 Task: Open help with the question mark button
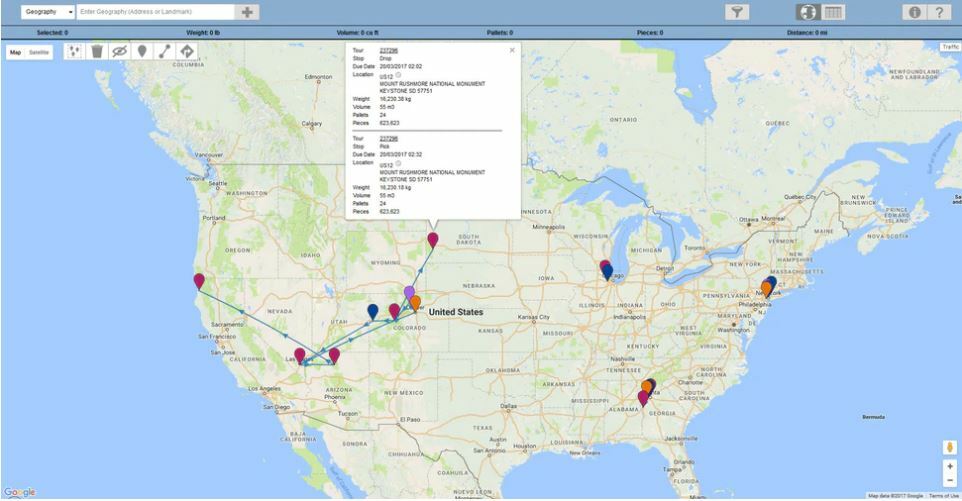[x=939, y=12]
